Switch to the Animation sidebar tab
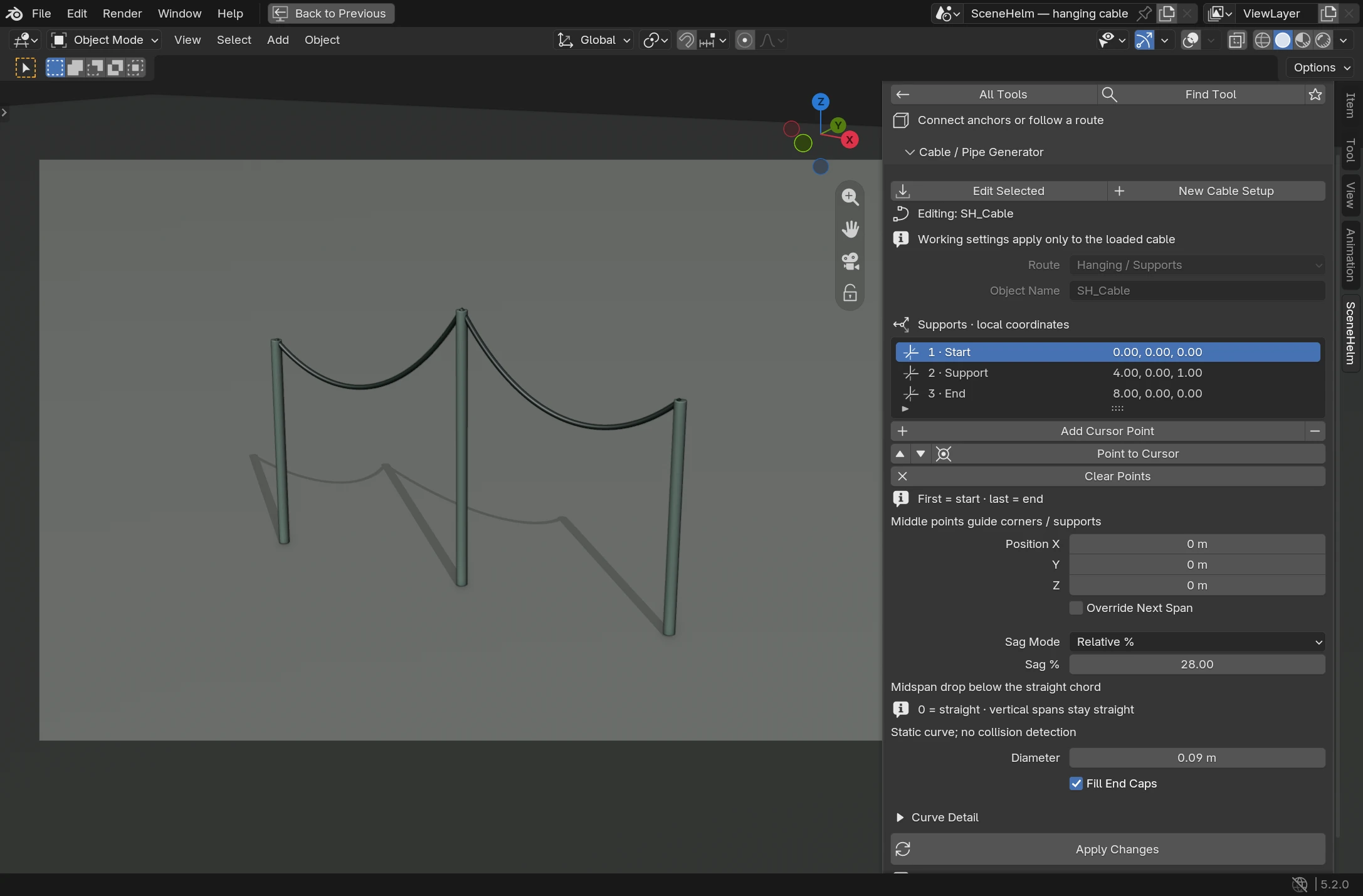The image size is (1363, 896). (1350, 255)
